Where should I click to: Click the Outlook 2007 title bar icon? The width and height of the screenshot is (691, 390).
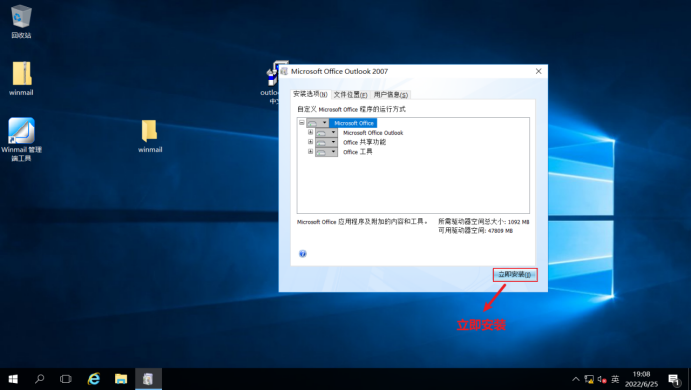coord(284,71)
